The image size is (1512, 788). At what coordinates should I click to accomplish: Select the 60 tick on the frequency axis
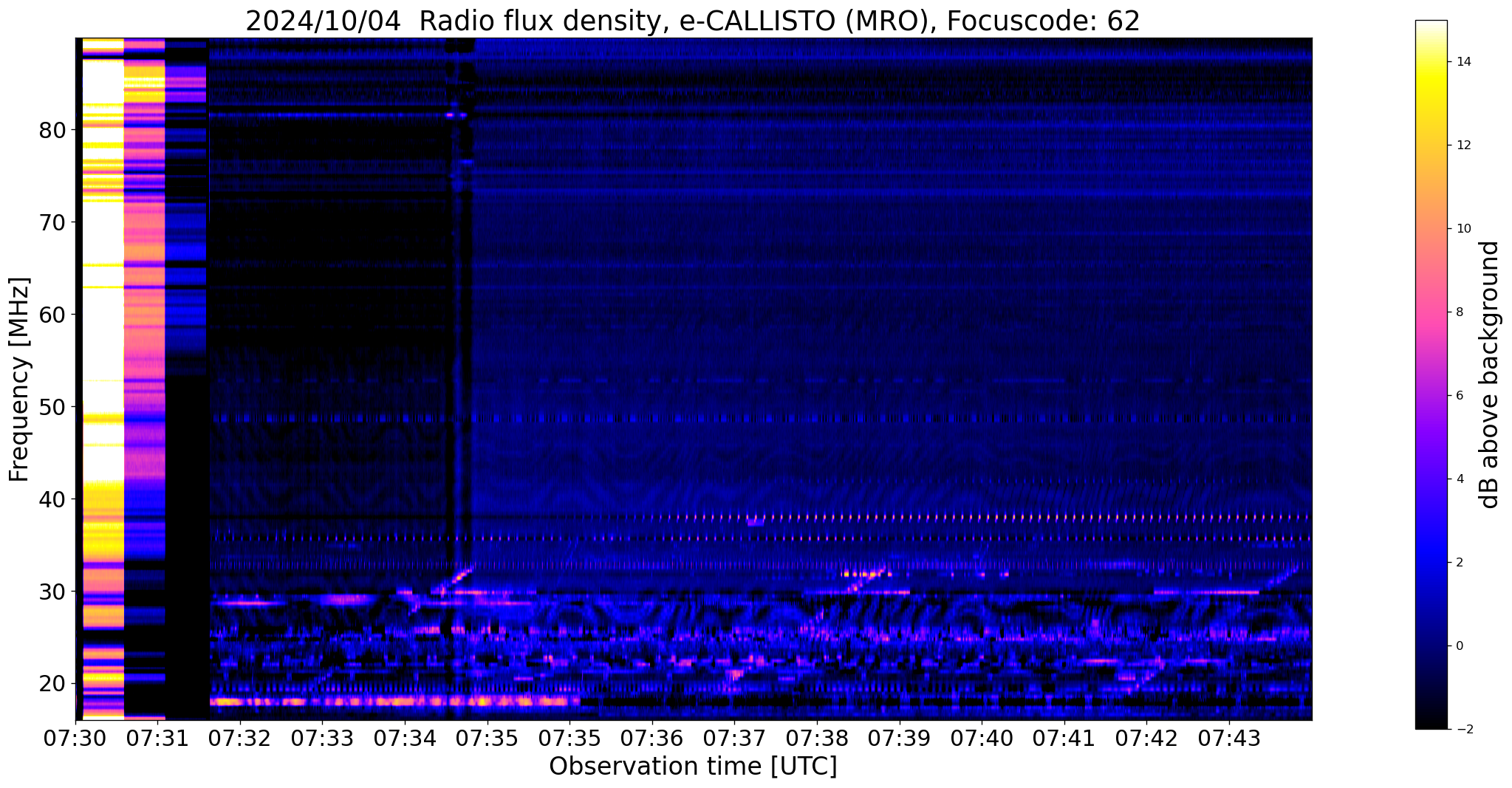pyautogui.click(x=52, y=315)
